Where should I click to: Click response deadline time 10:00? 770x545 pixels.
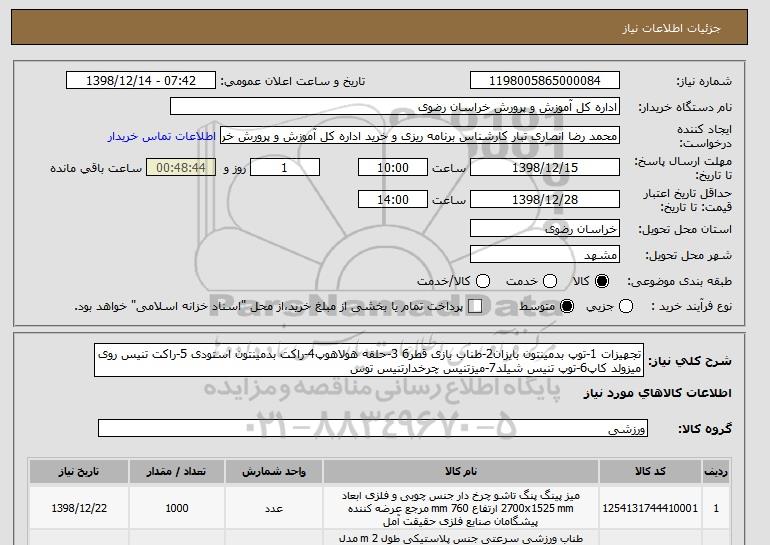click(393, 167)
